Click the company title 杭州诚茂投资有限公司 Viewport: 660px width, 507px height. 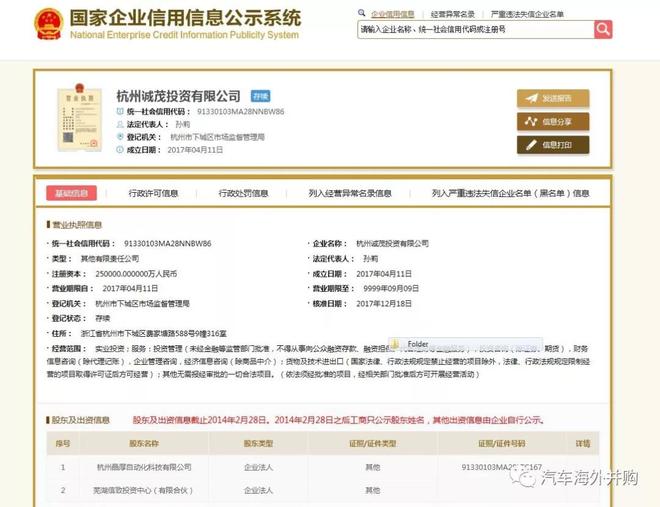pos(178,96)
